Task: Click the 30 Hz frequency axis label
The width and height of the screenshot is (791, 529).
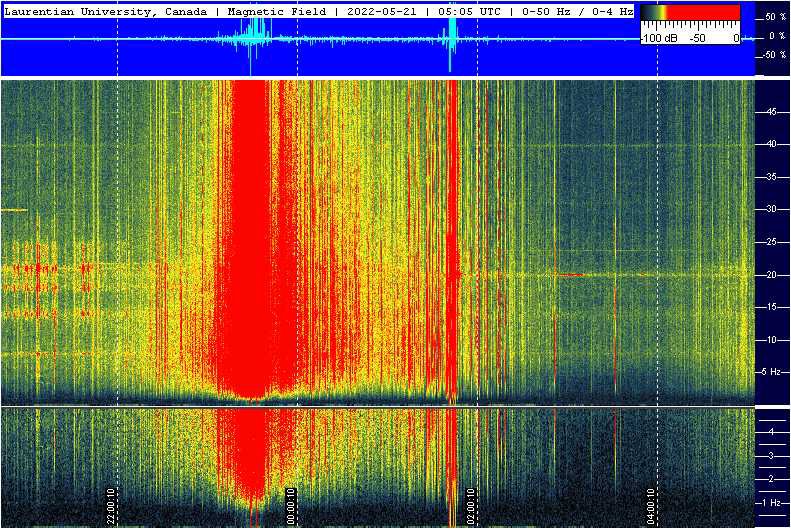Action: pyautogui.click(x=771, y=210)
